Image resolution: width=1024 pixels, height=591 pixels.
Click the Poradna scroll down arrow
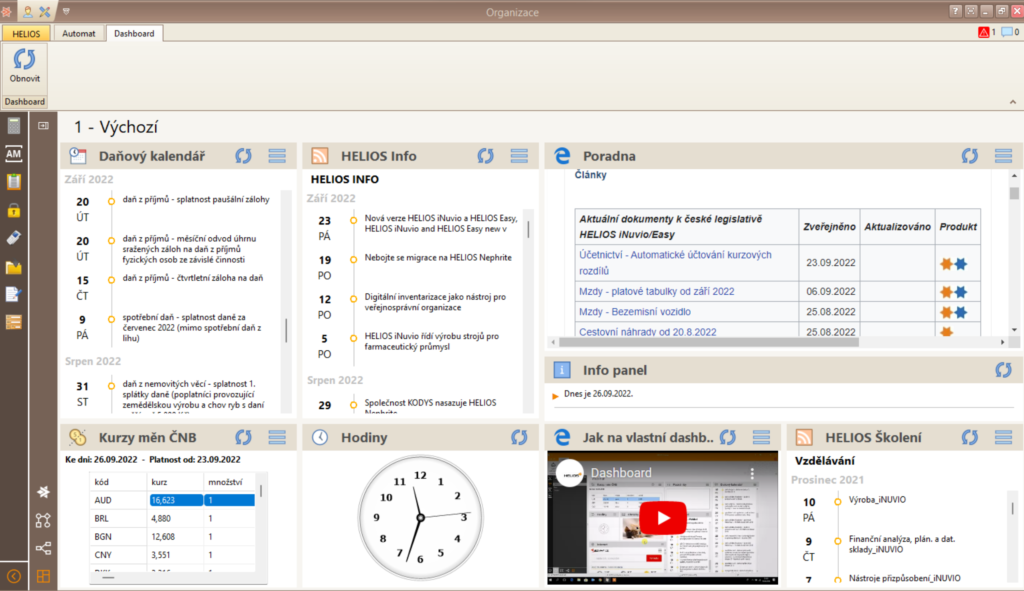(1014, 330)
